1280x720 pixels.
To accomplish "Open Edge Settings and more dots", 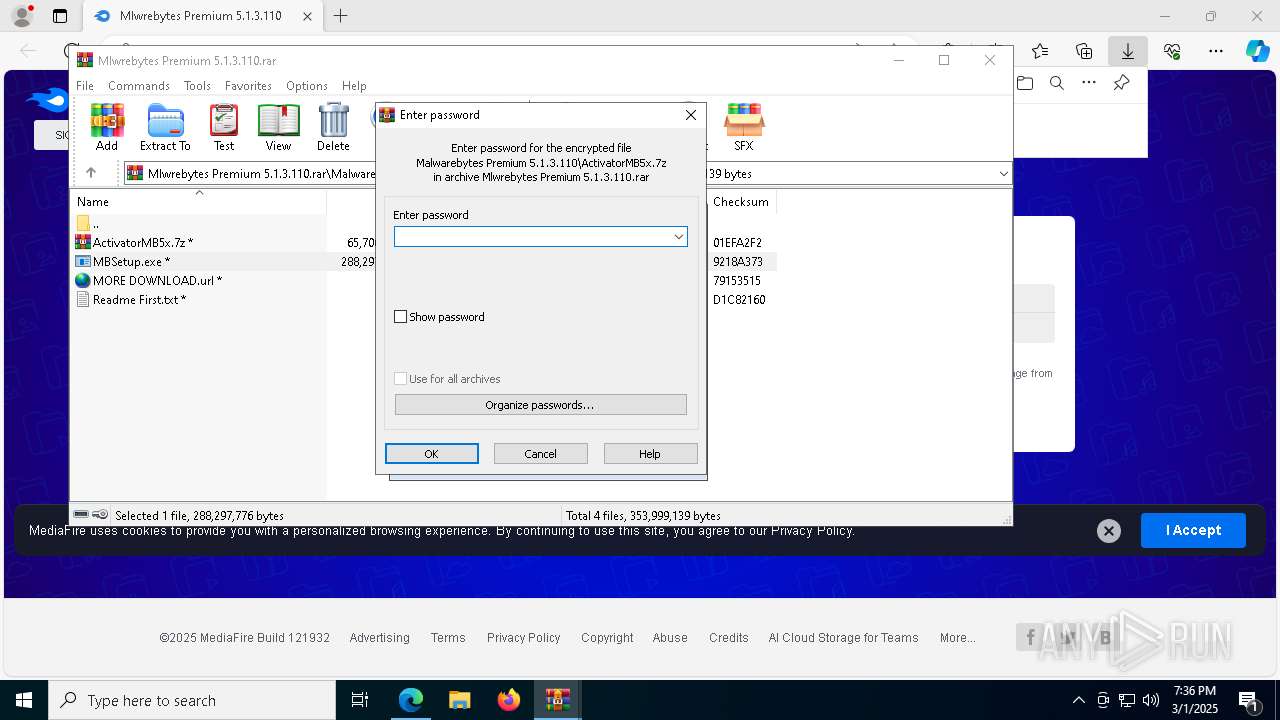I will 1216,51.
